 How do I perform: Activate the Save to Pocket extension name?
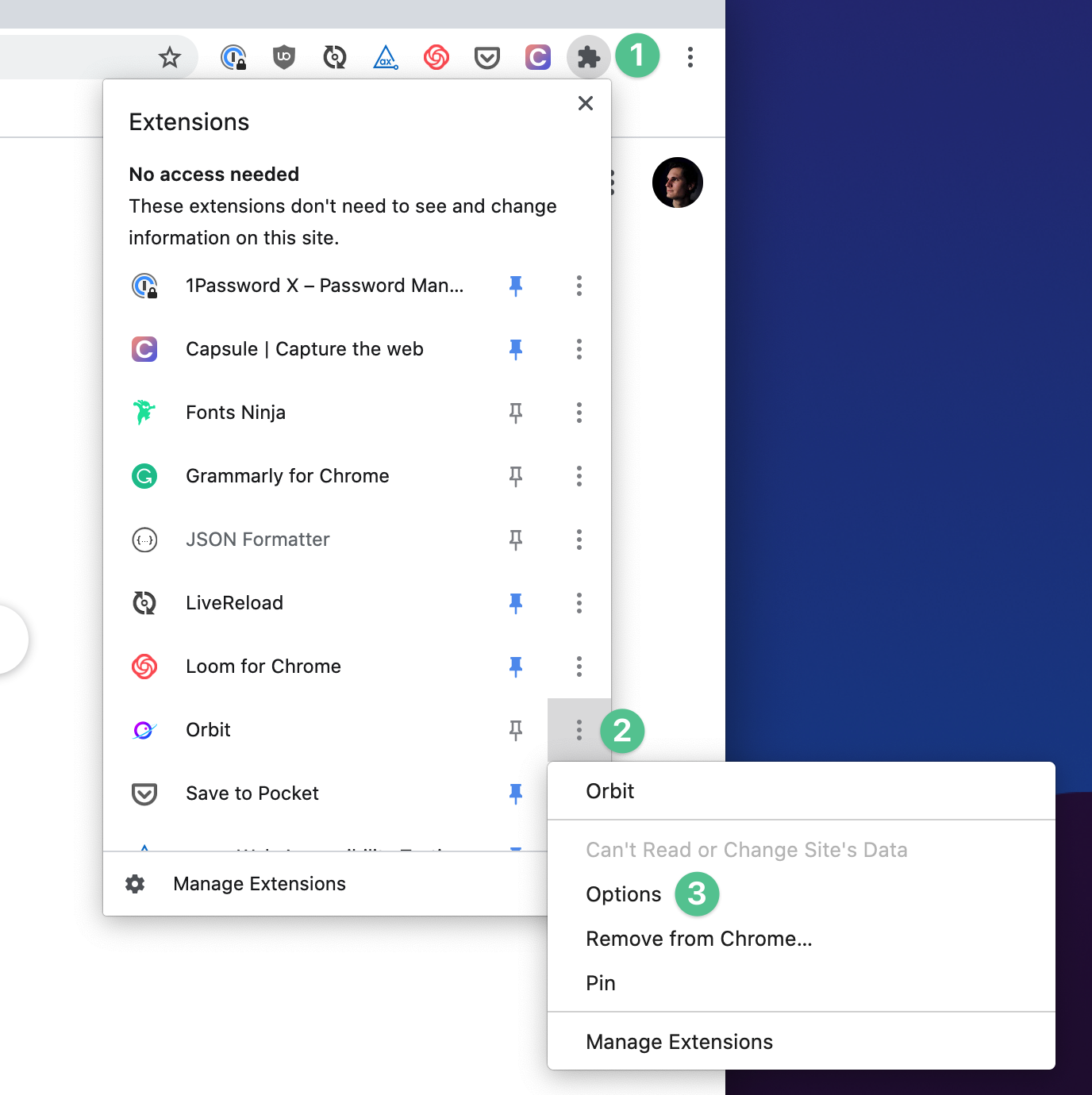[x=252, y=793]
